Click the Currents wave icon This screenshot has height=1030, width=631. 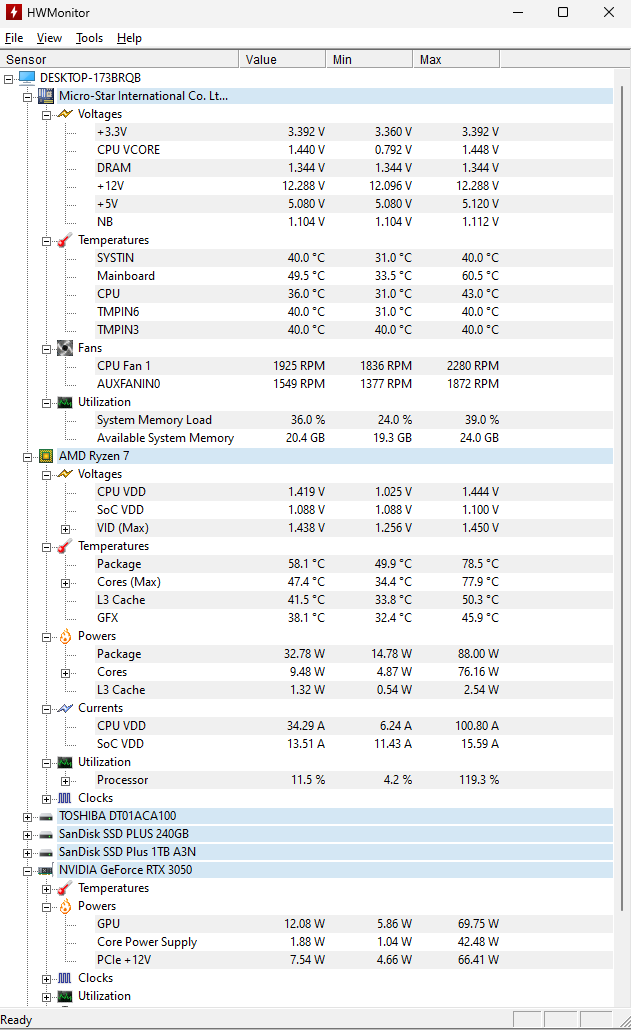(x=65, y=708)
